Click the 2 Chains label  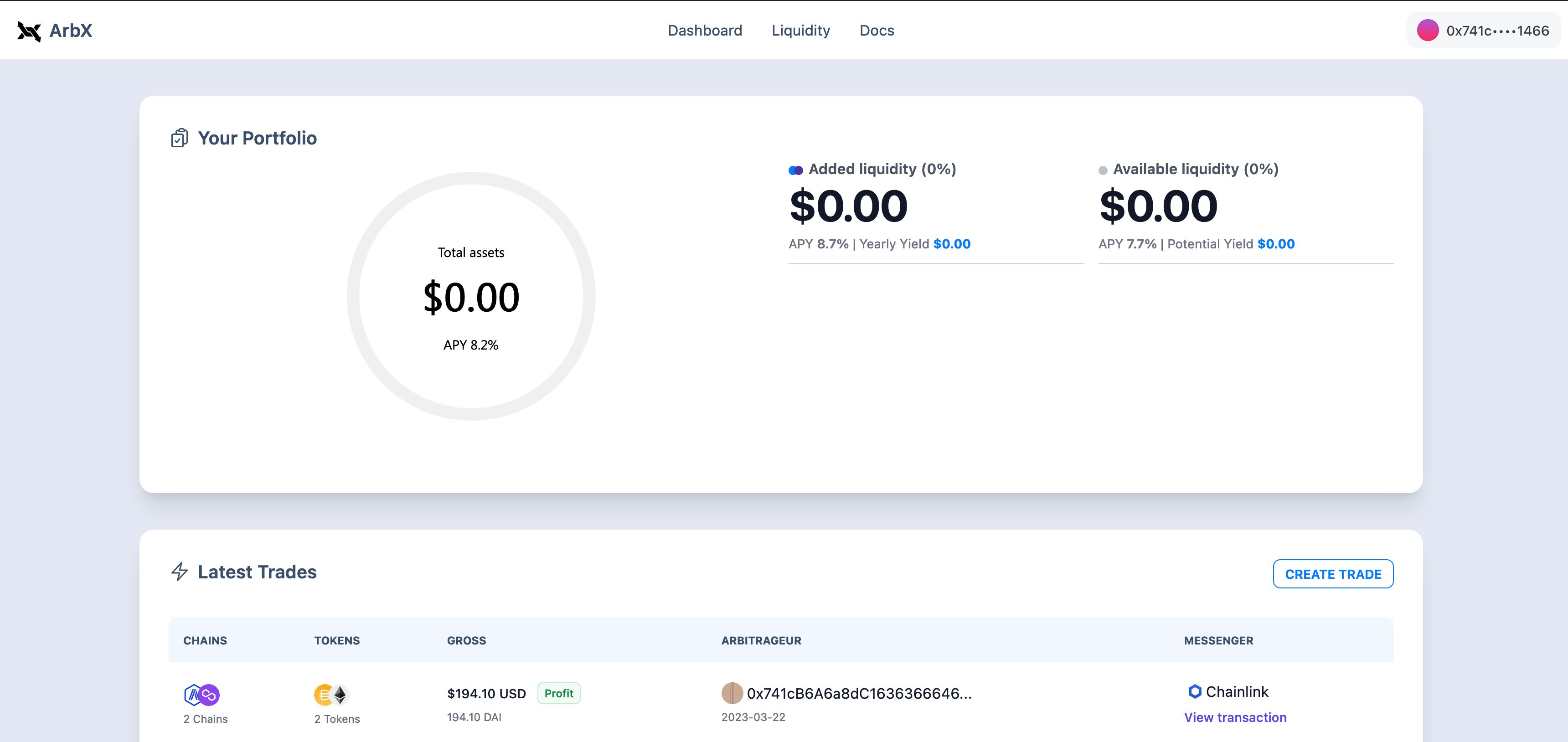click(205, 719)
